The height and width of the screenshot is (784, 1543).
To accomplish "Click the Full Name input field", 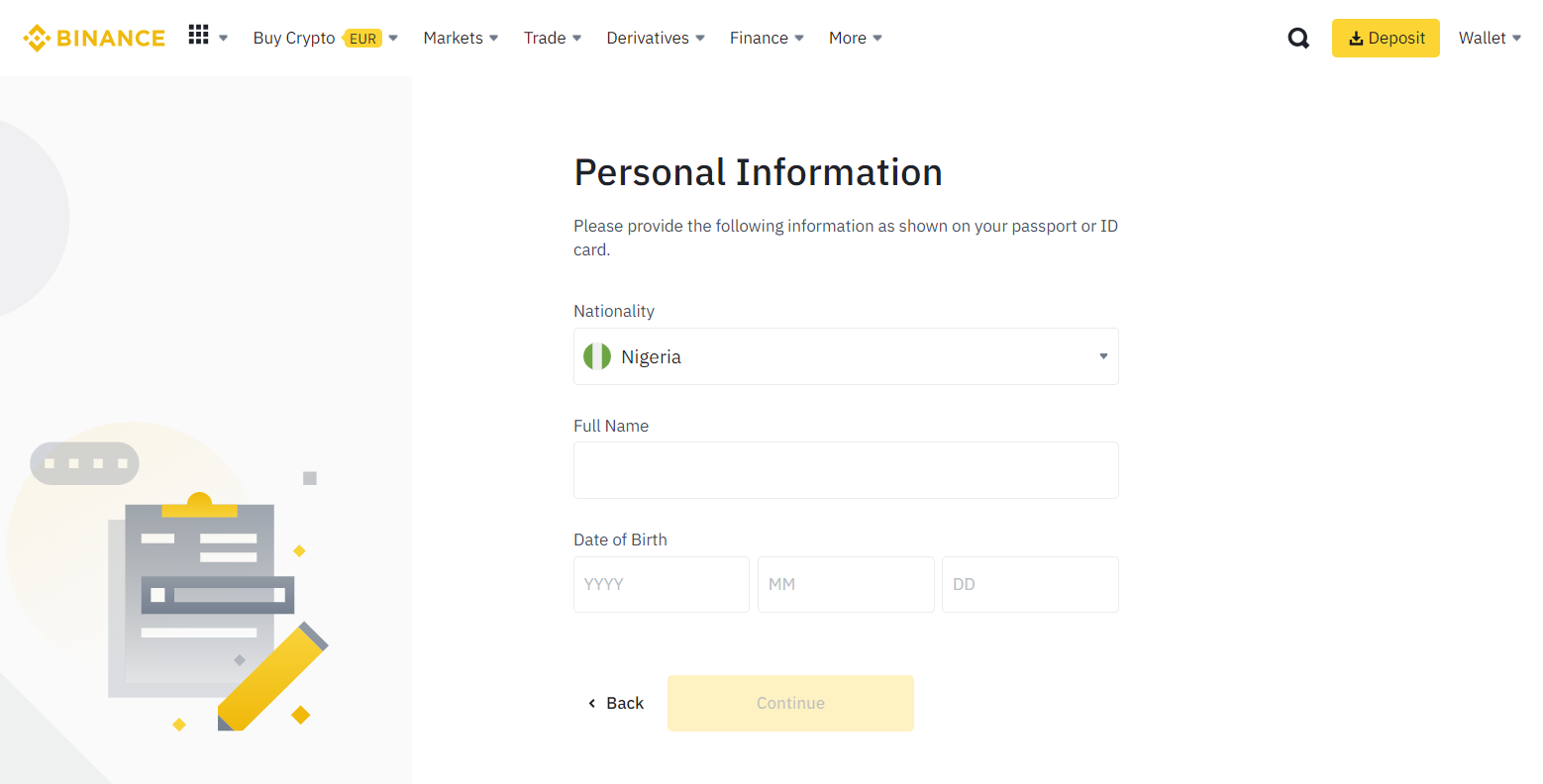I will pyautogui.click(x=846, y=470).
